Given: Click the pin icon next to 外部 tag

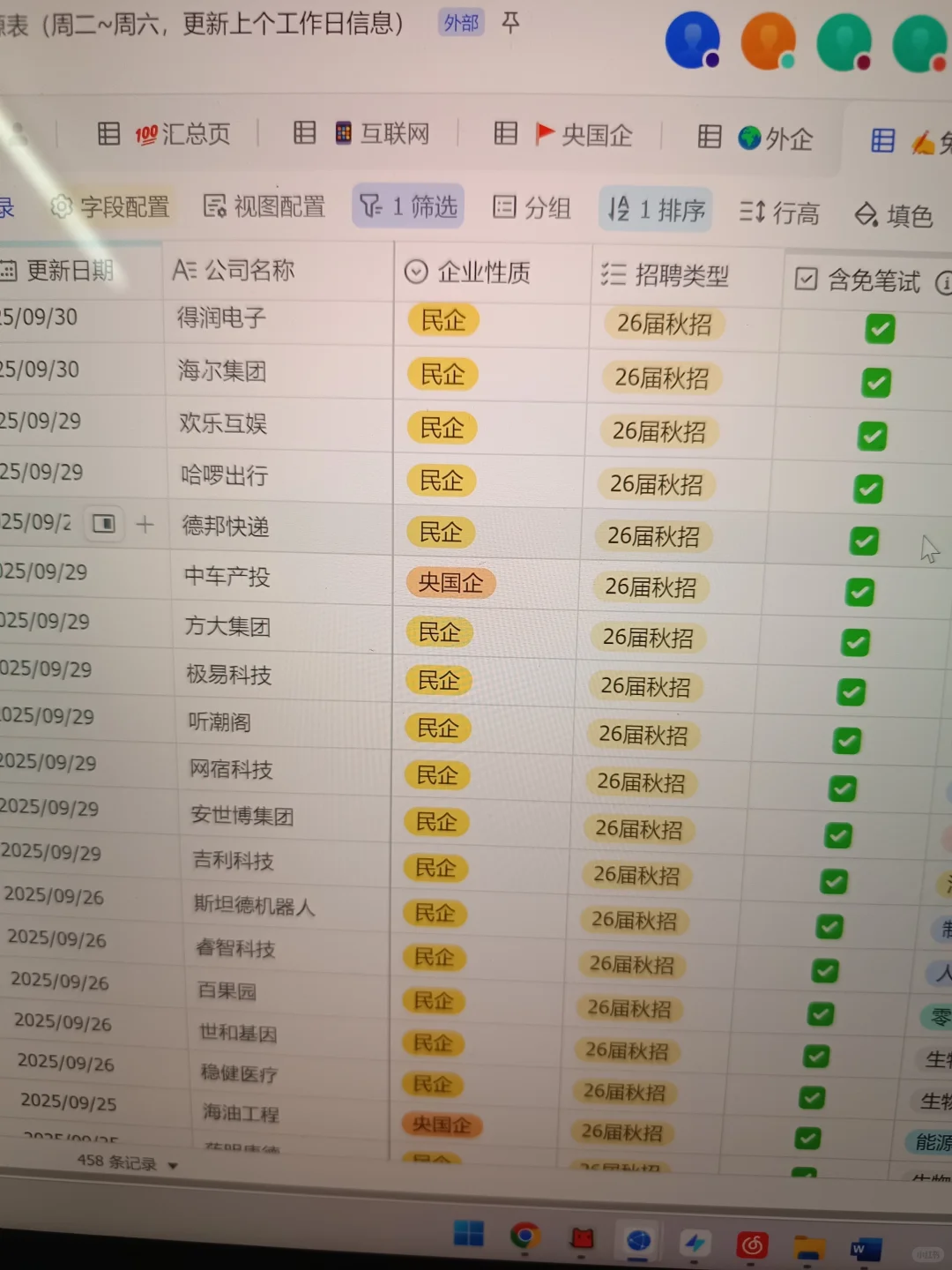Looking at the screenshot, I should tap(510, 22).
